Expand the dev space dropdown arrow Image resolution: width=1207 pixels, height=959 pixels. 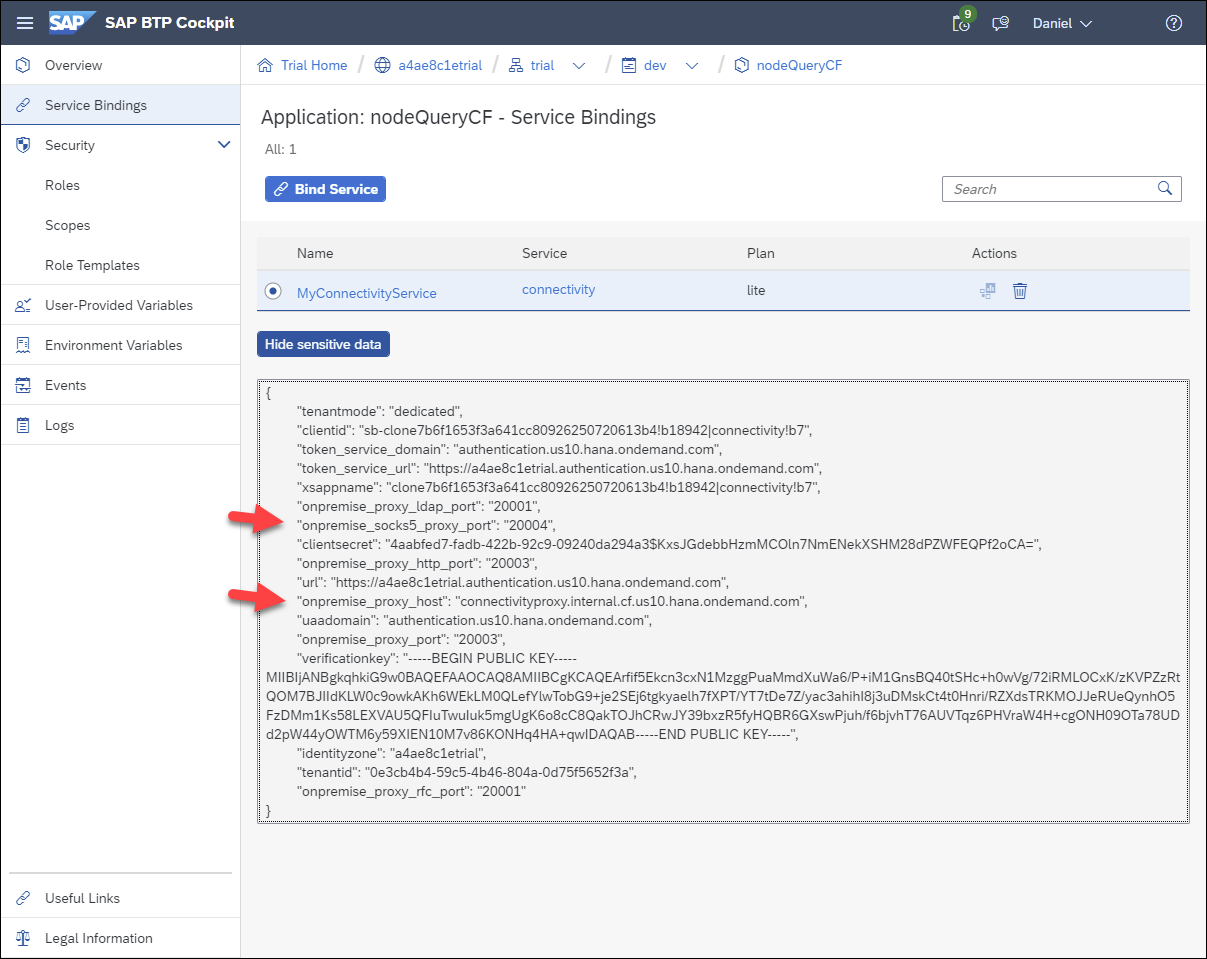[692, 66]
